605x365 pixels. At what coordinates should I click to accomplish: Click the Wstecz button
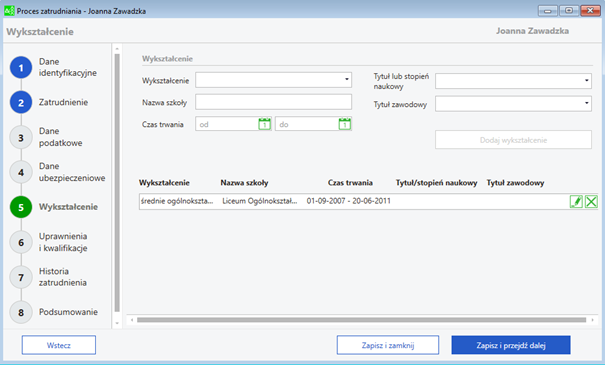pyautogui.click(x=59, y=345)
